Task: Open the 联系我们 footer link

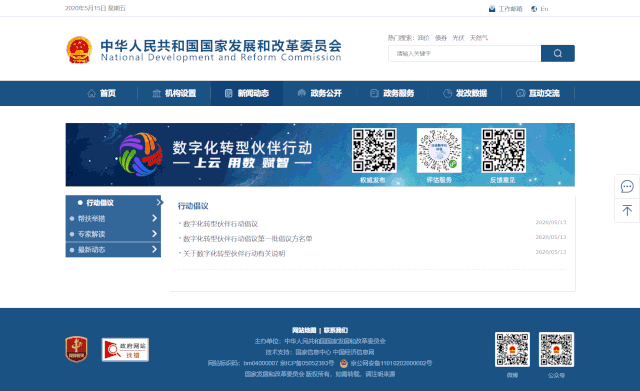Action: (x=336, y=330)
